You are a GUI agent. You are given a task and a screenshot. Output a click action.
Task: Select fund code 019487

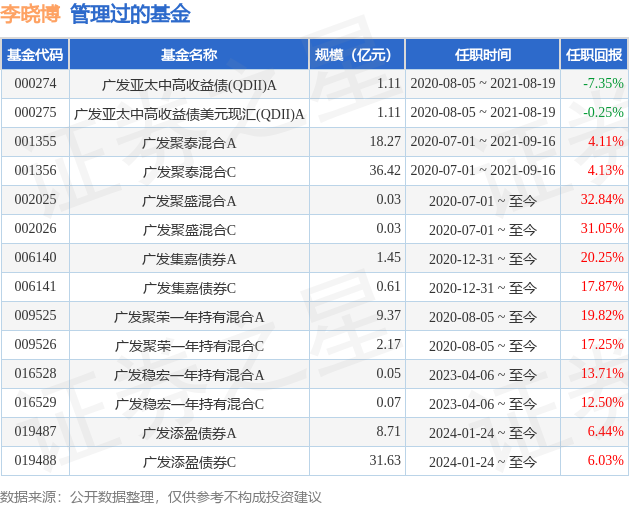(35, 431)
